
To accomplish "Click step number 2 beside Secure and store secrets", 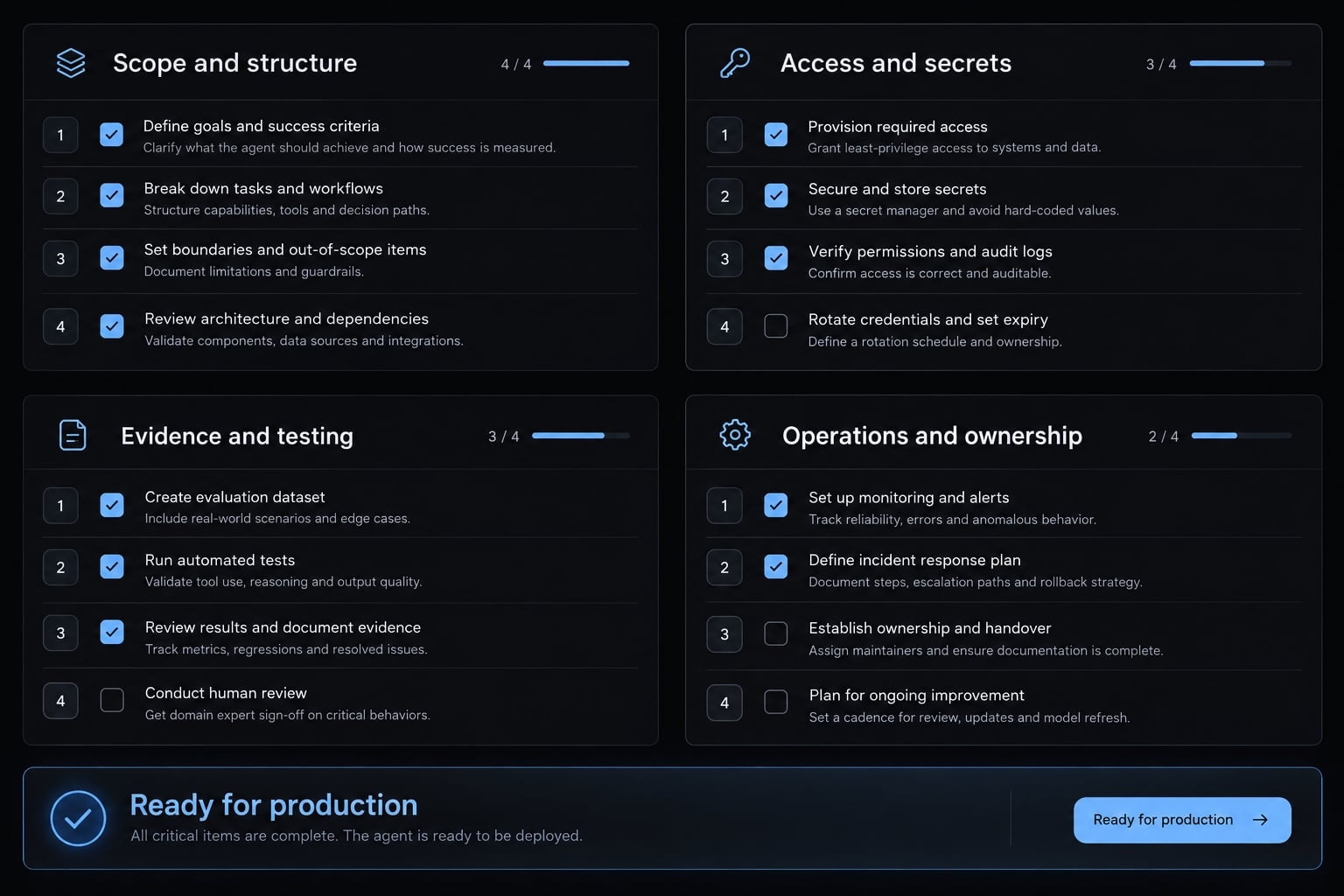I will tap(724, 196).
